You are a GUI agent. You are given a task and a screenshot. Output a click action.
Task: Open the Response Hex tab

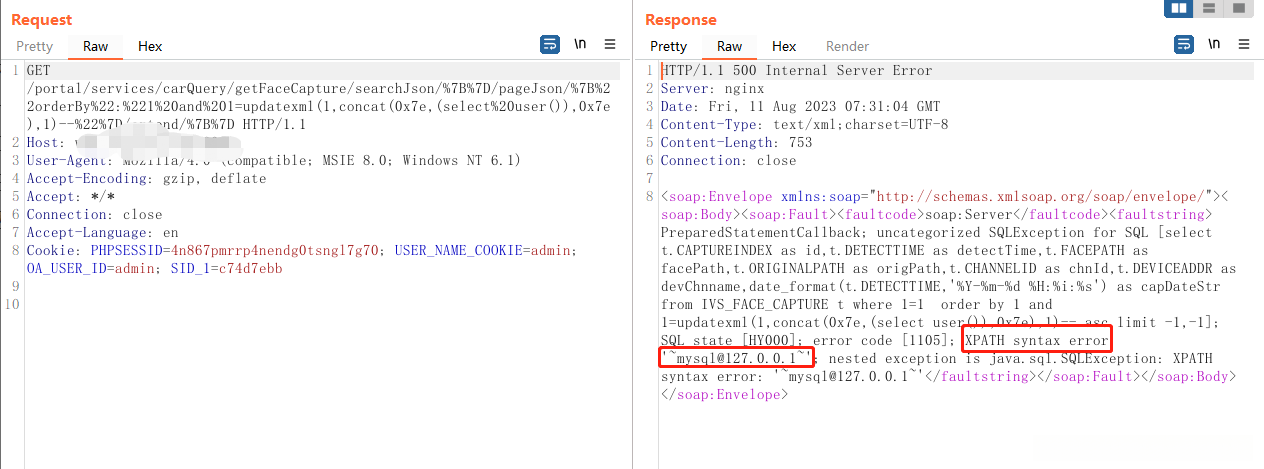[784, 46]
